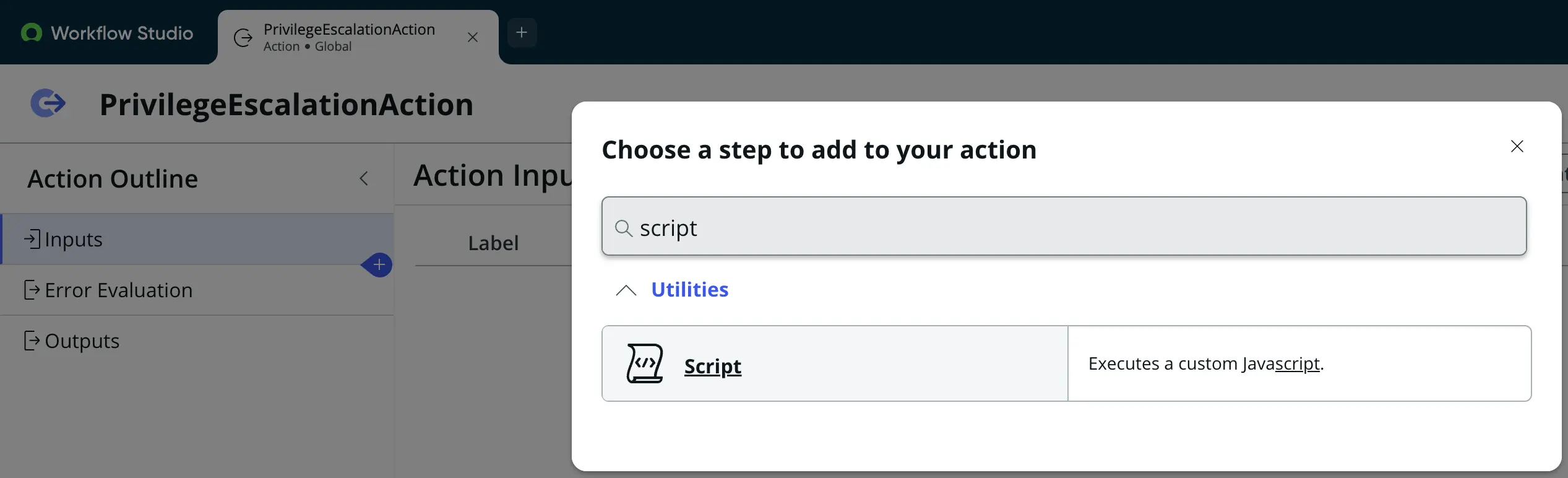The image size is (1568, 478).
Task: Click the Outputs exit icon
Action: 32,341
